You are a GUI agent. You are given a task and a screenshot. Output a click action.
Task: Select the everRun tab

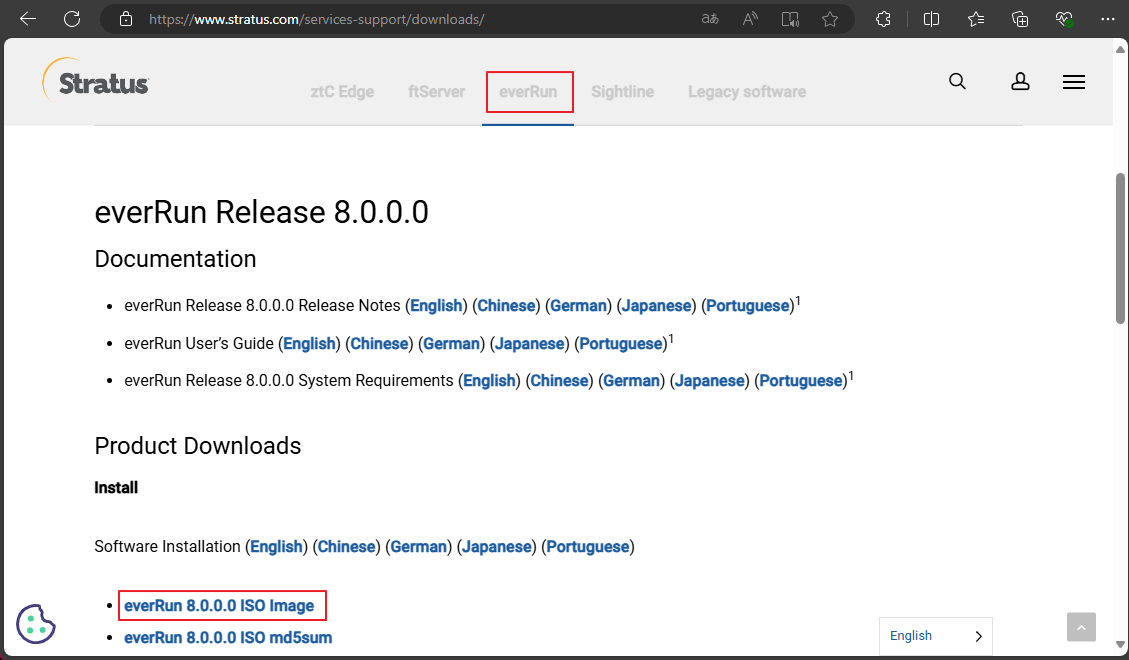pyautogui.click(x=528, y=92)
